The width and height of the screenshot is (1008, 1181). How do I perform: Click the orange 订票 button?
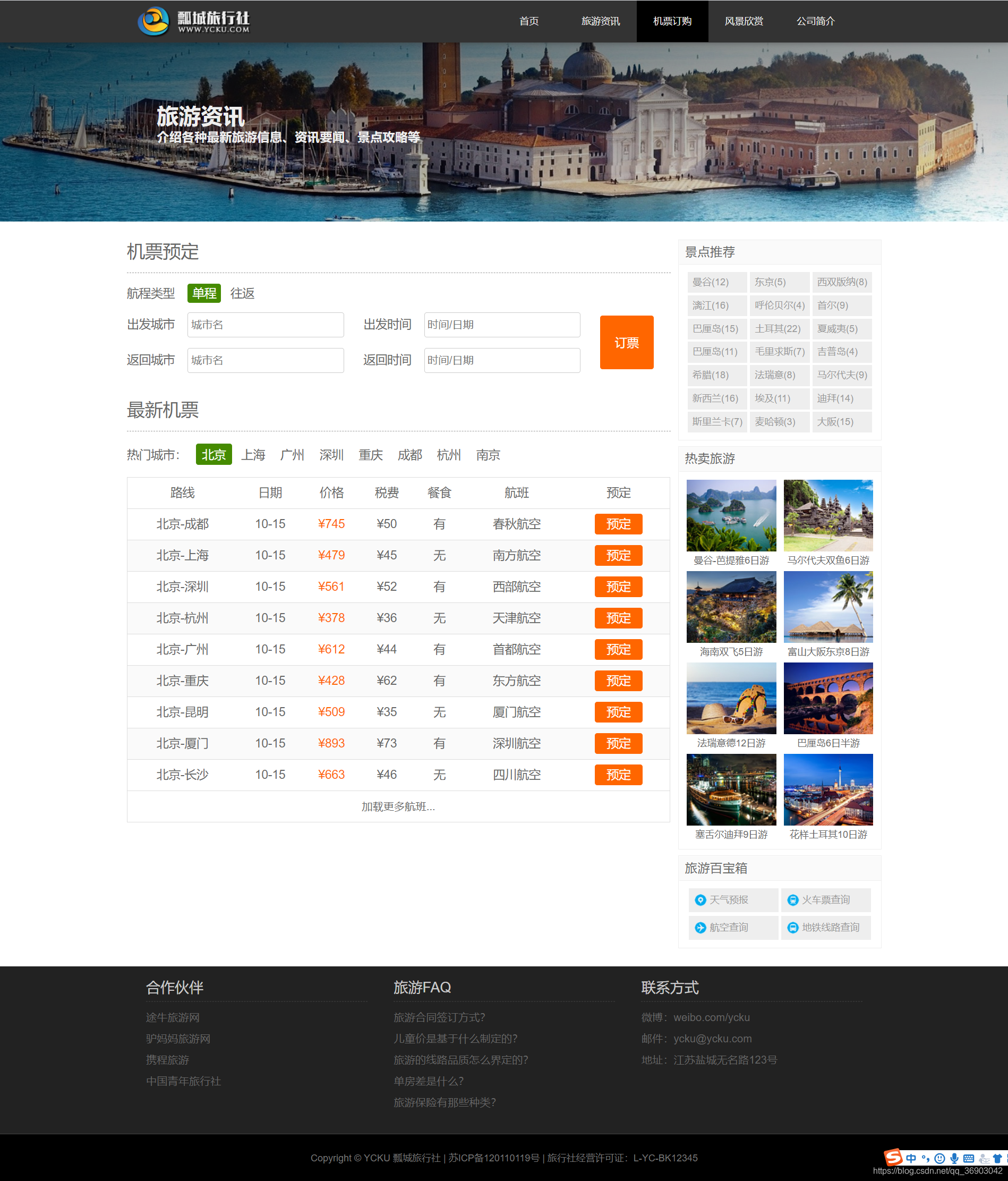[x=626, y=342]
